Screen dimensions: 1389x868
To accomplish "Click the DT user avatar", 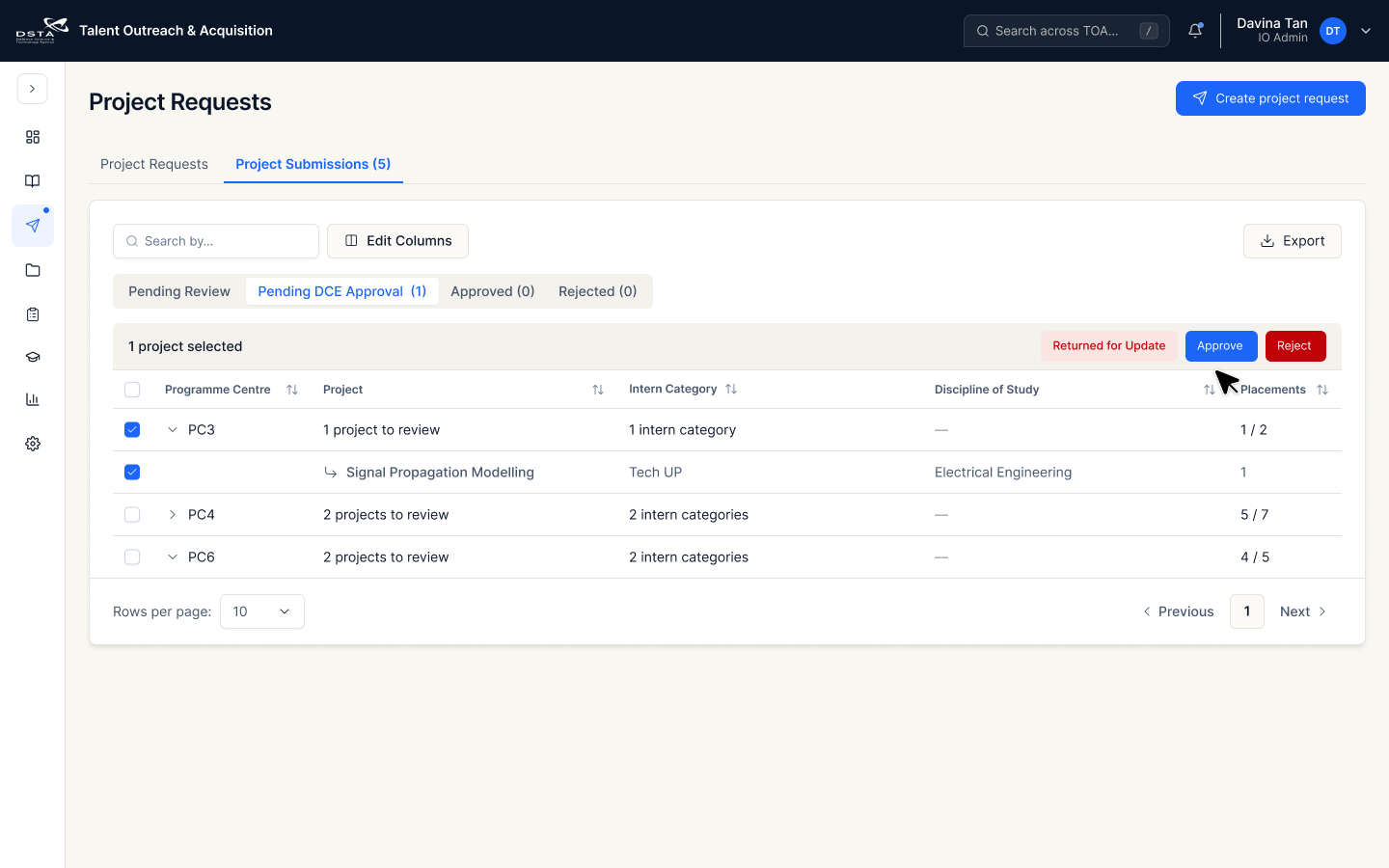I will (x=1332, y=31).
